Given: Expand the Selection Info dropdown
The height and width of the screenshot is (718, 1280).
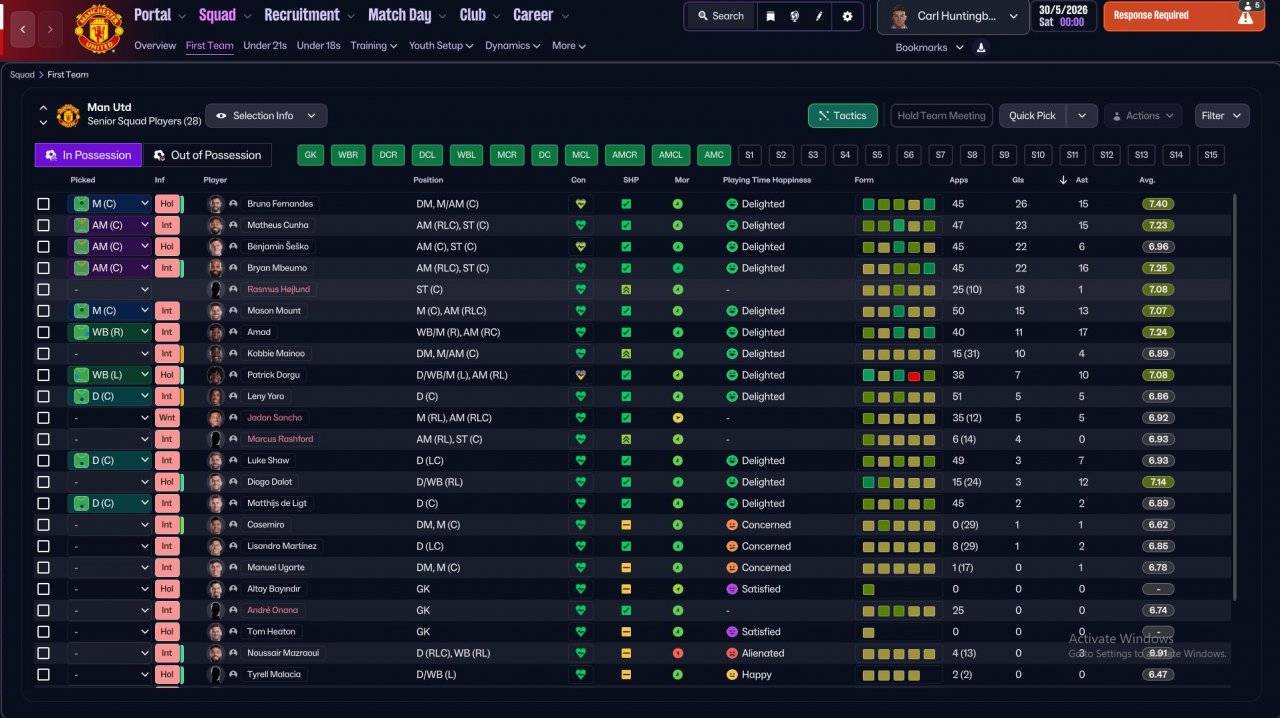Looking at the screenshot, I should [266, 116].
